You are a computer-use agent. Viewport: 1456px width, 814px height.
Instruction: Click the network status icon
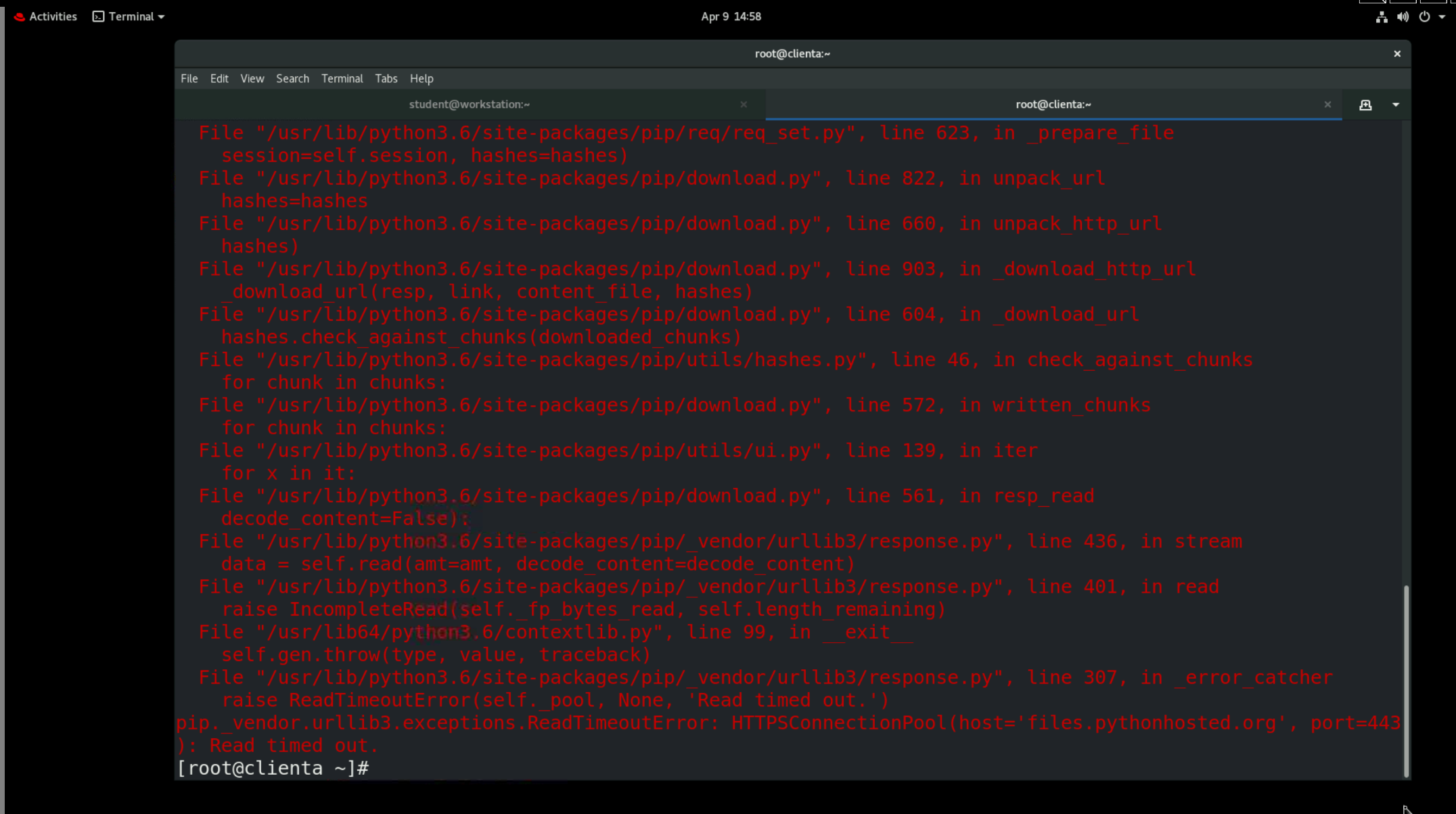click(1381, 17)
